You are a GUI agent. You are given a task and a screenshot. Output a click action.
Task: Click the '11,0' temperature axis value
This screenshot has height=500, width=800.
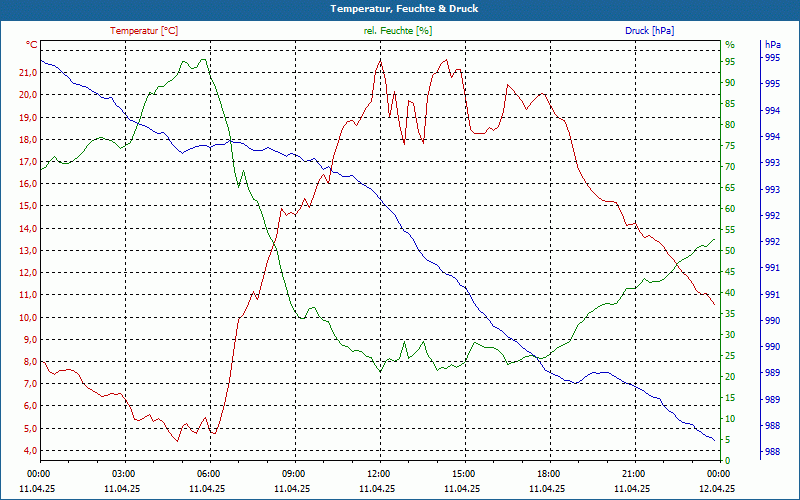[x=28, y=295]
